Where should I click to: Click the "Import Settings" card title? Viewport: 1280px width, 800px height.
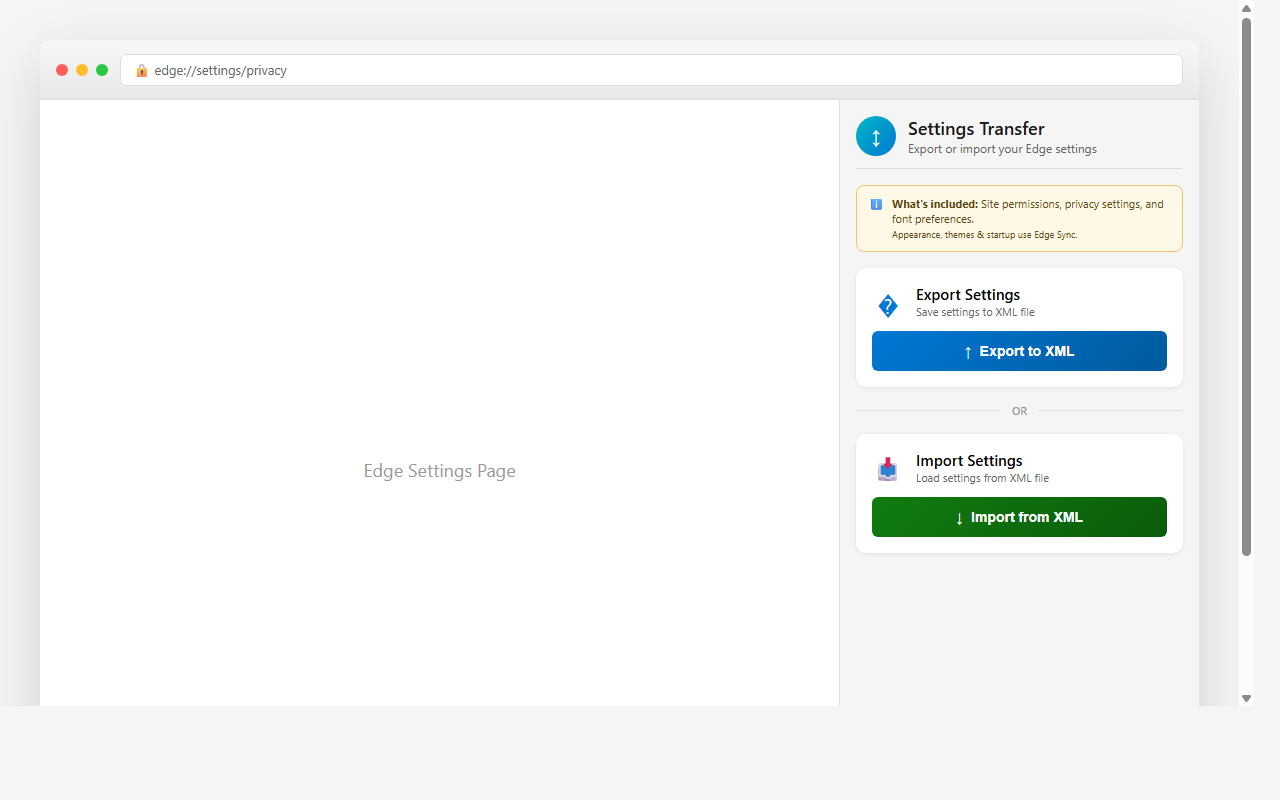point(969,461)
